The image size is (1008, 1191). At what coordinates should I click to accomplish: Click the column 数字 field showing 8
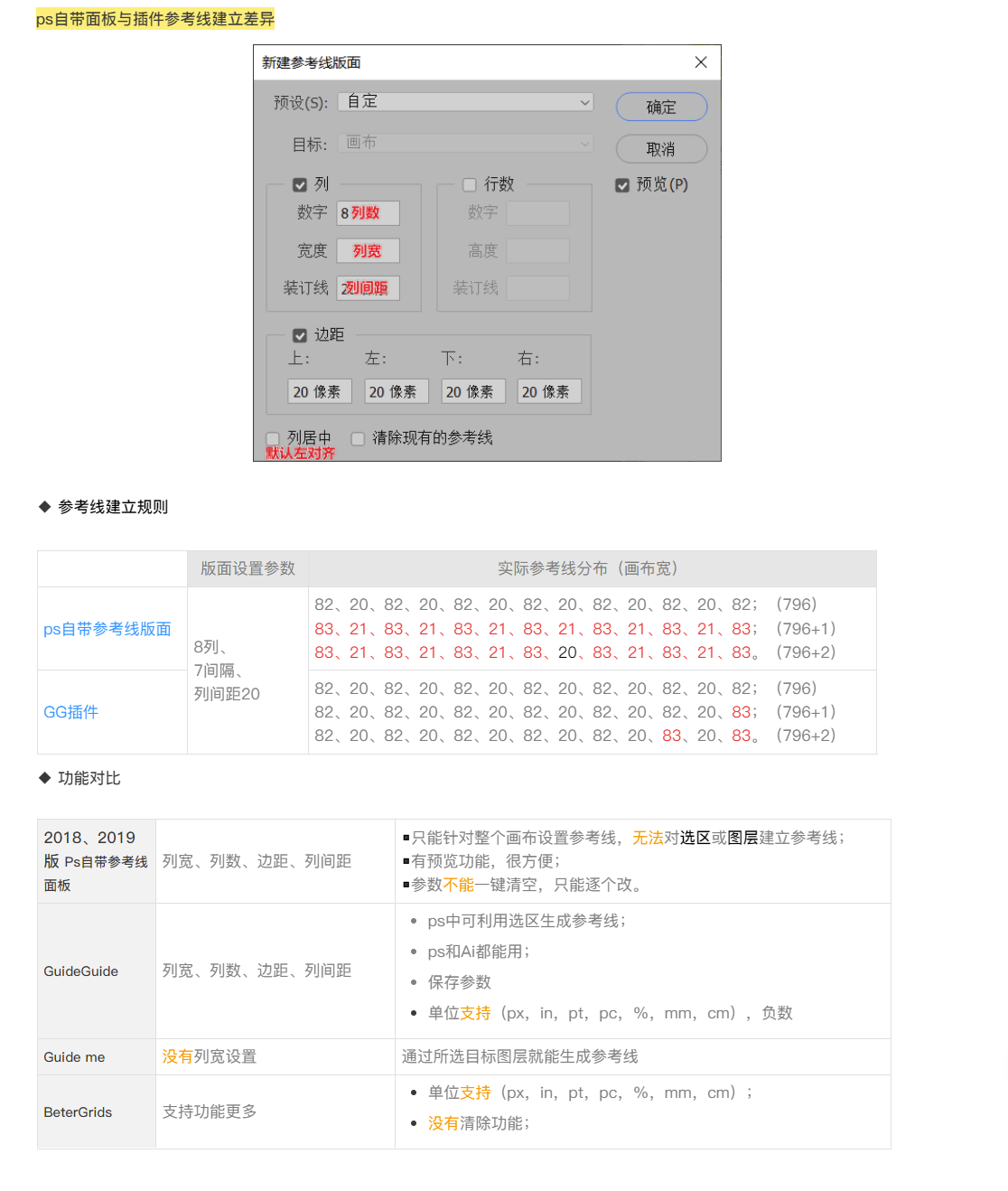coord(369,213)
